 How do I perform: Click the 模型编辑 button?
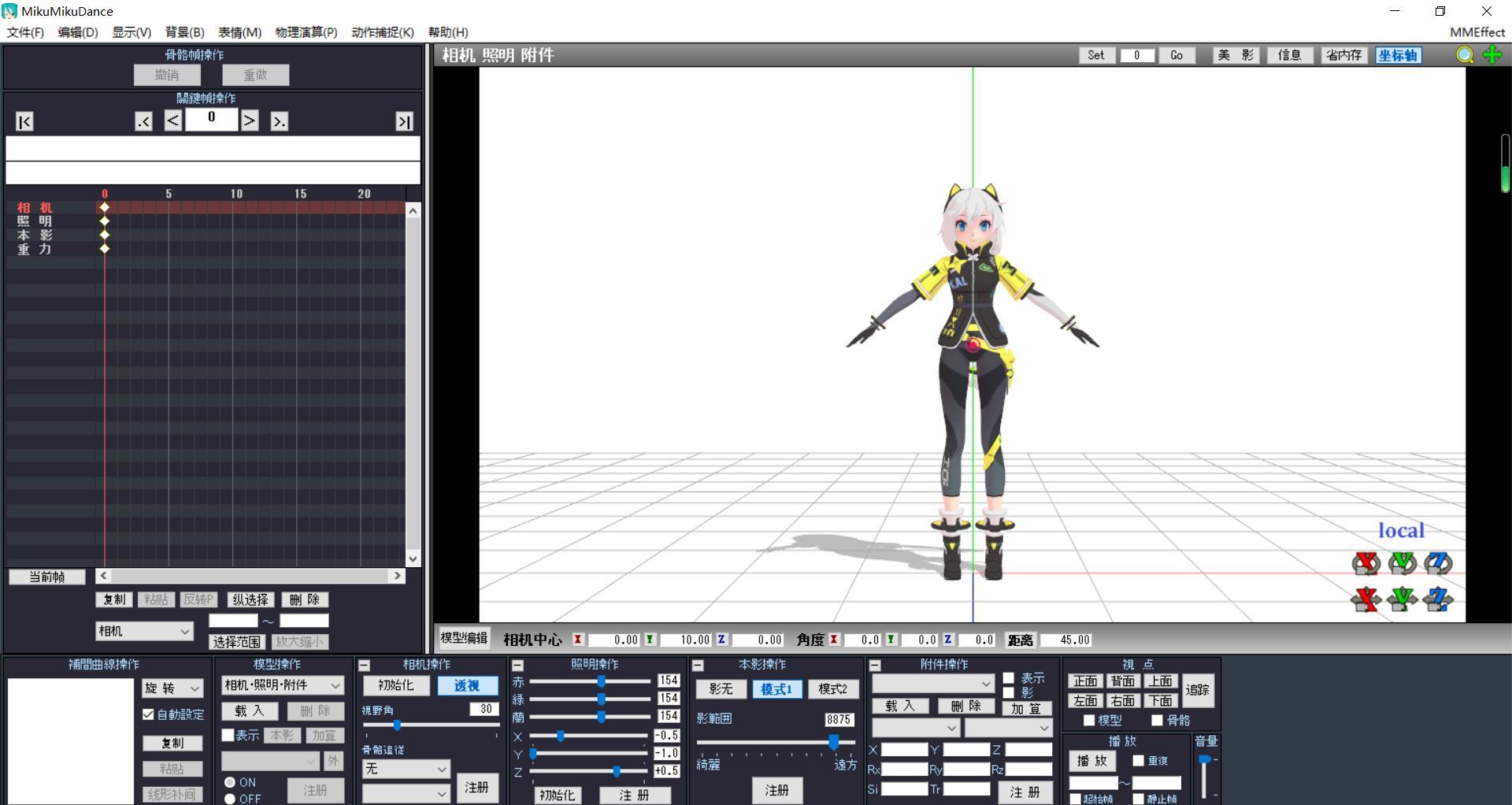[x=464, y=638]
